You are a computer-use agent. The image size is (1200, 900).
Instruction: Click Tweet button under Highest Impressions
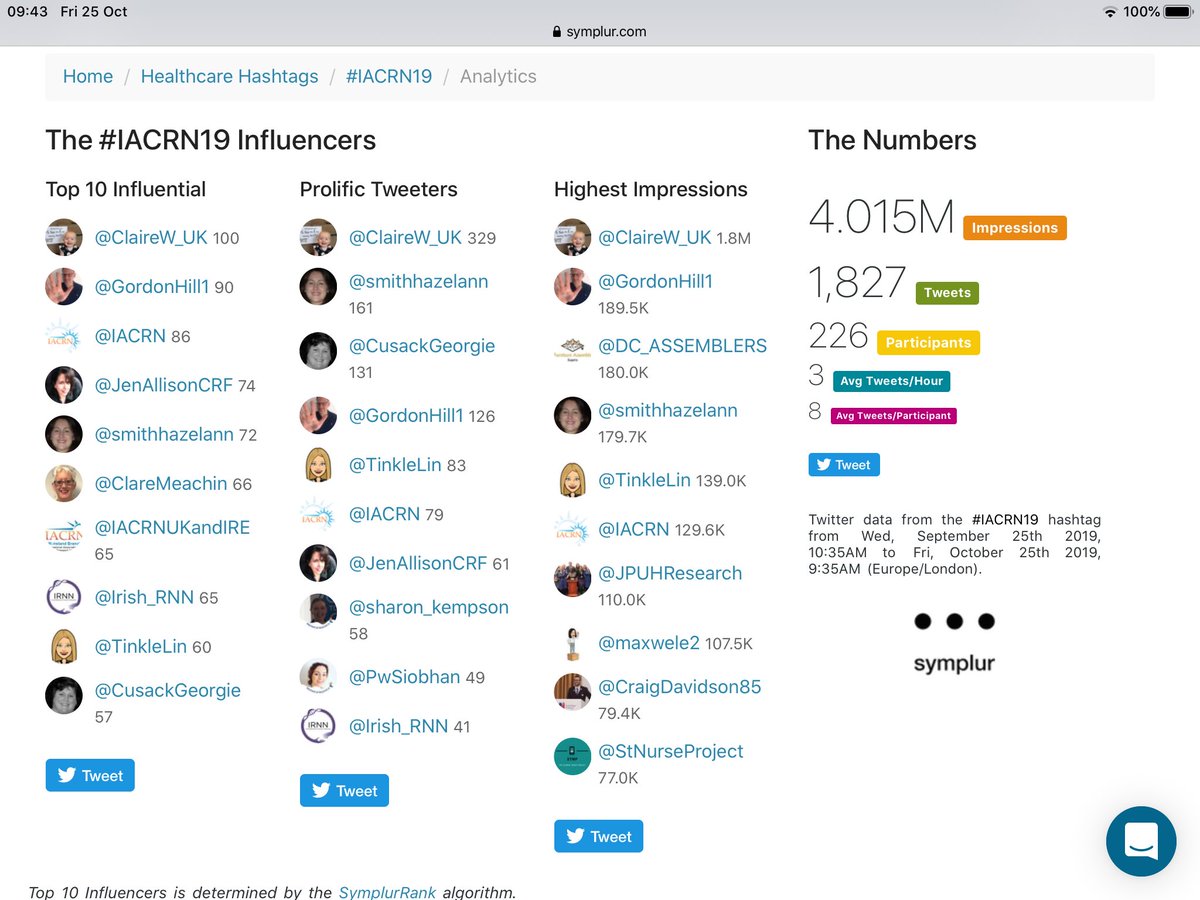pos(598,836)
